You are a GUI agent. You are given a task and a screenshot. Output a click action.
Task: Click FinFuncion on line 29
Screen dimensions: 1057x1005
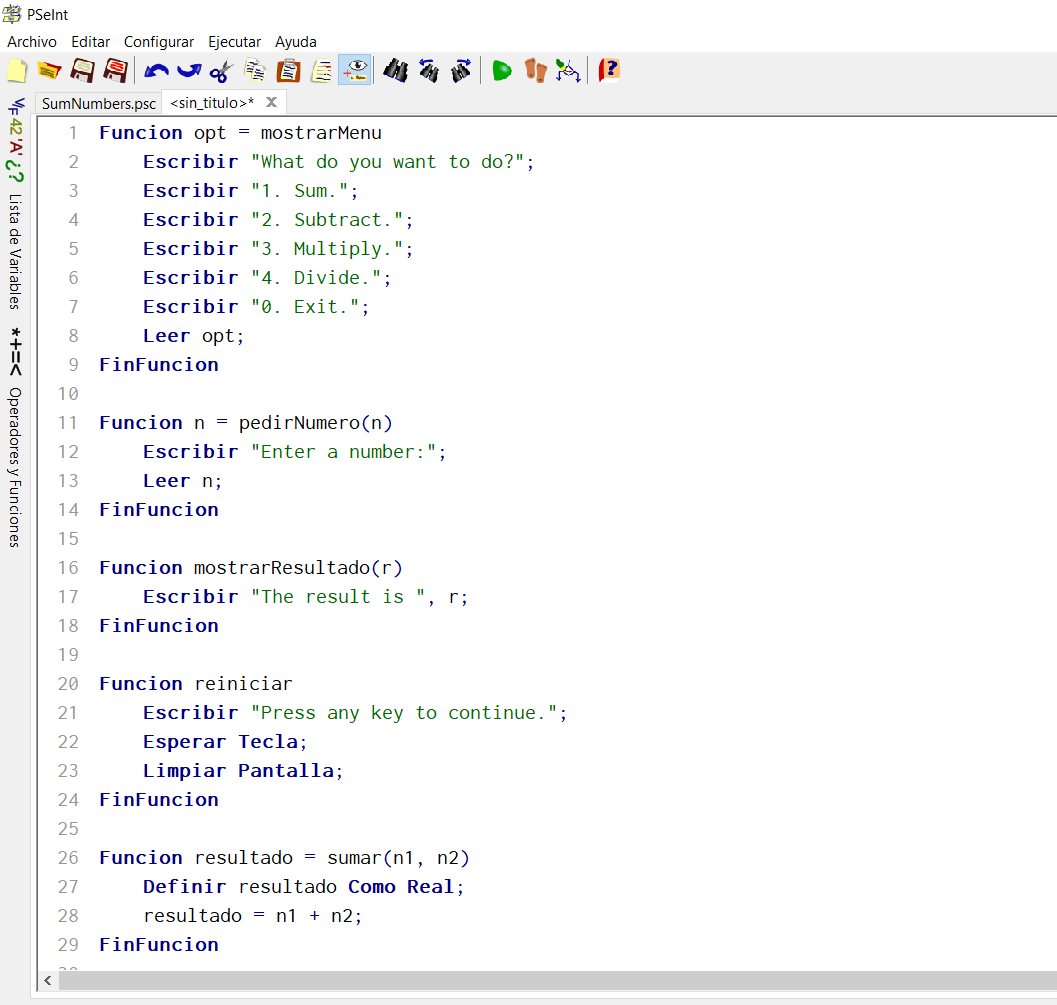point(159,944)
